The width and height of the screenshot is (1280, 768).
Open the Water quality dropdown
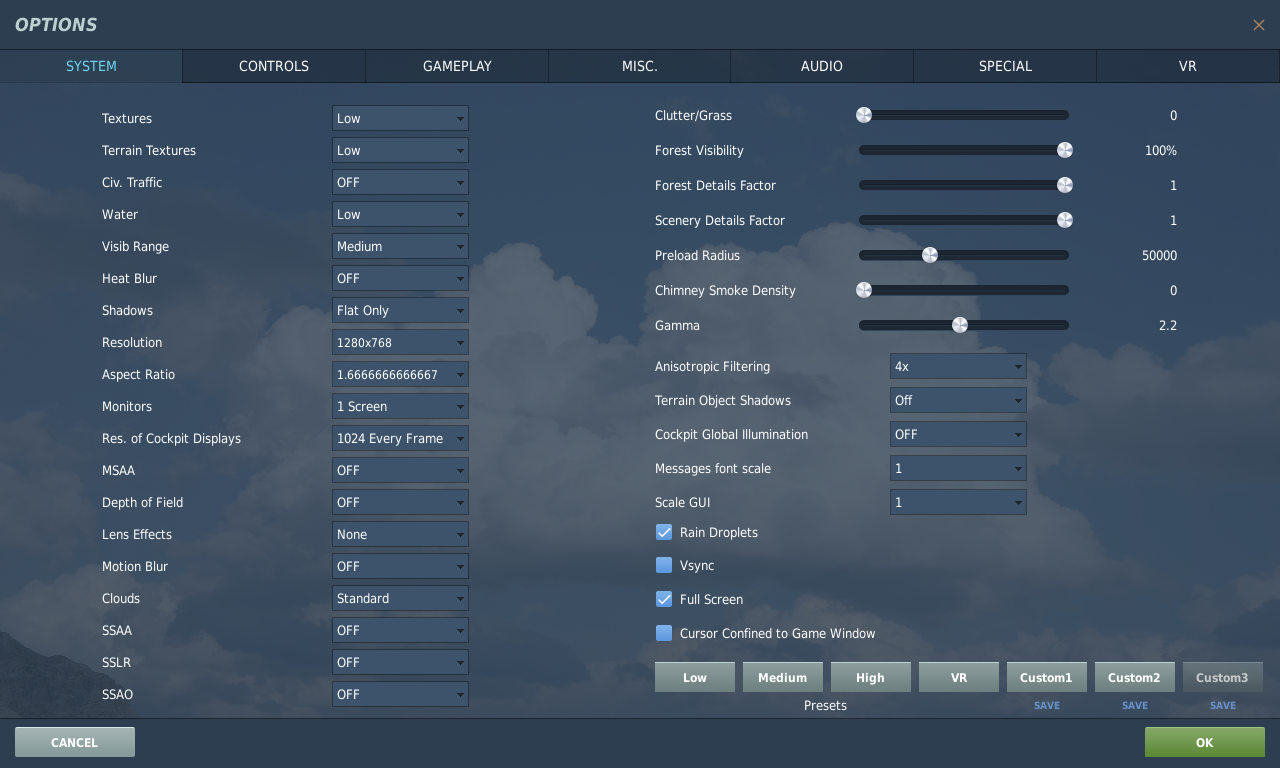[400, 214]
